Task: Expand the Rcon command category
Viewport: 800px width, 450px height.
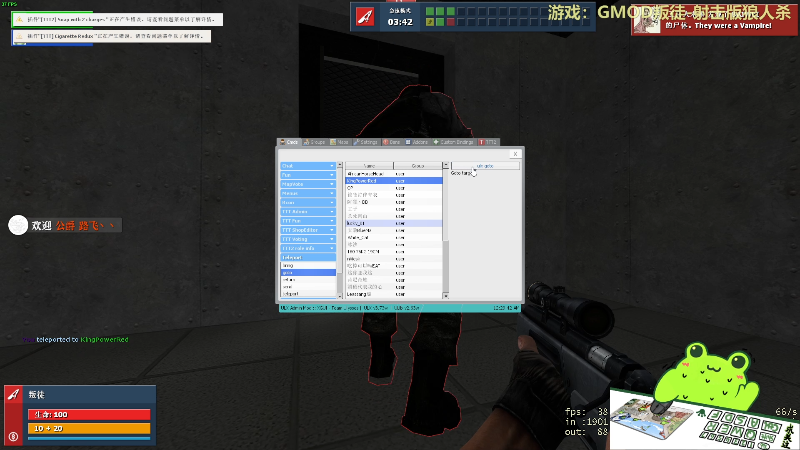Action: pos(308,203)
